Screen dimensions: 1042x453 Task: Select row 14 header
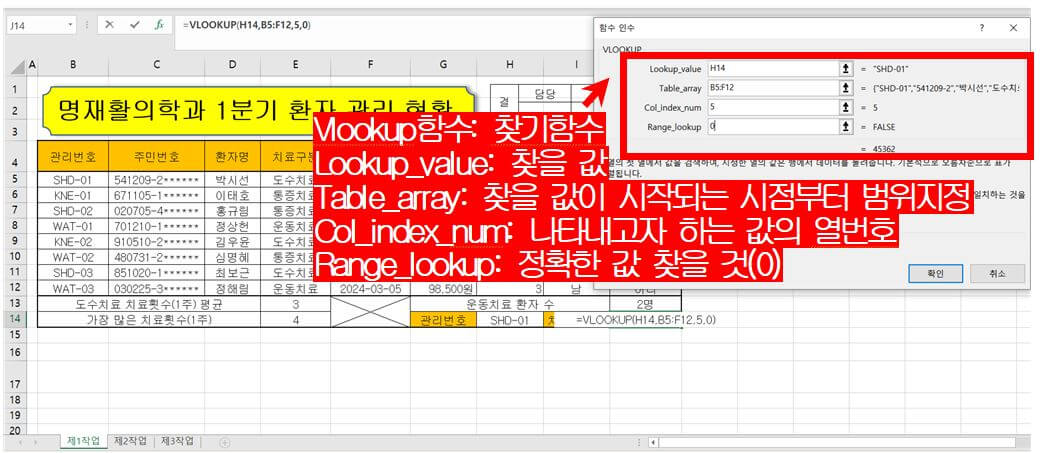click(x=17, y=319)
